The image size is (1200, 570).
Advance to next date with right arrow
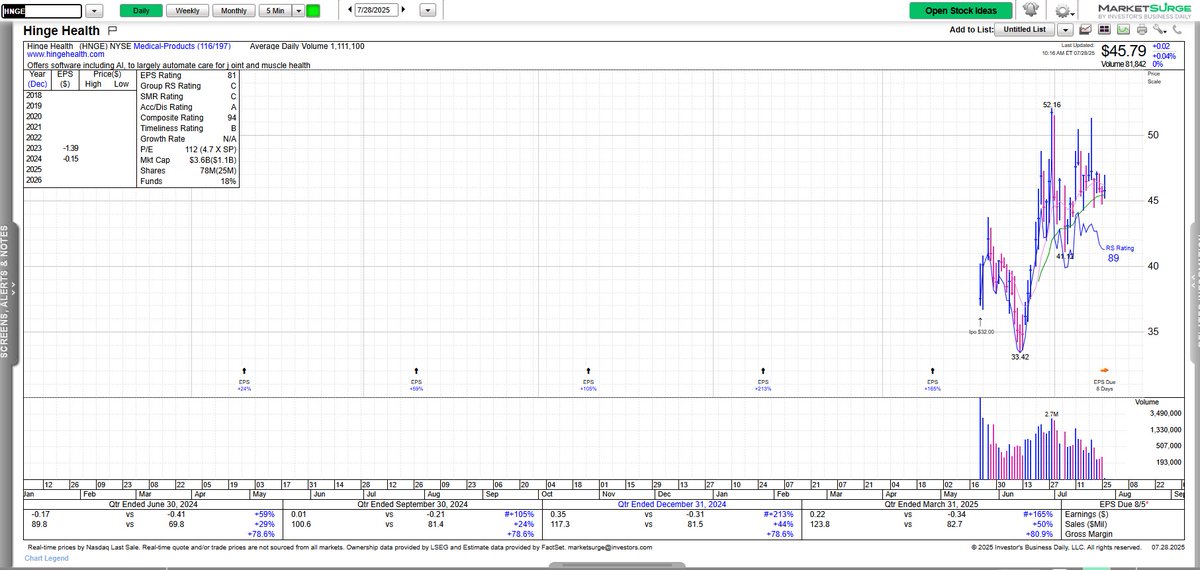click(402, 10)
